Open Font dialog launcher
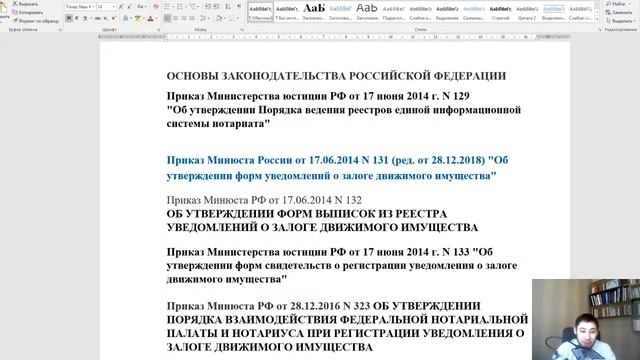Screen dimensions: 640x360 pos(159,30)
